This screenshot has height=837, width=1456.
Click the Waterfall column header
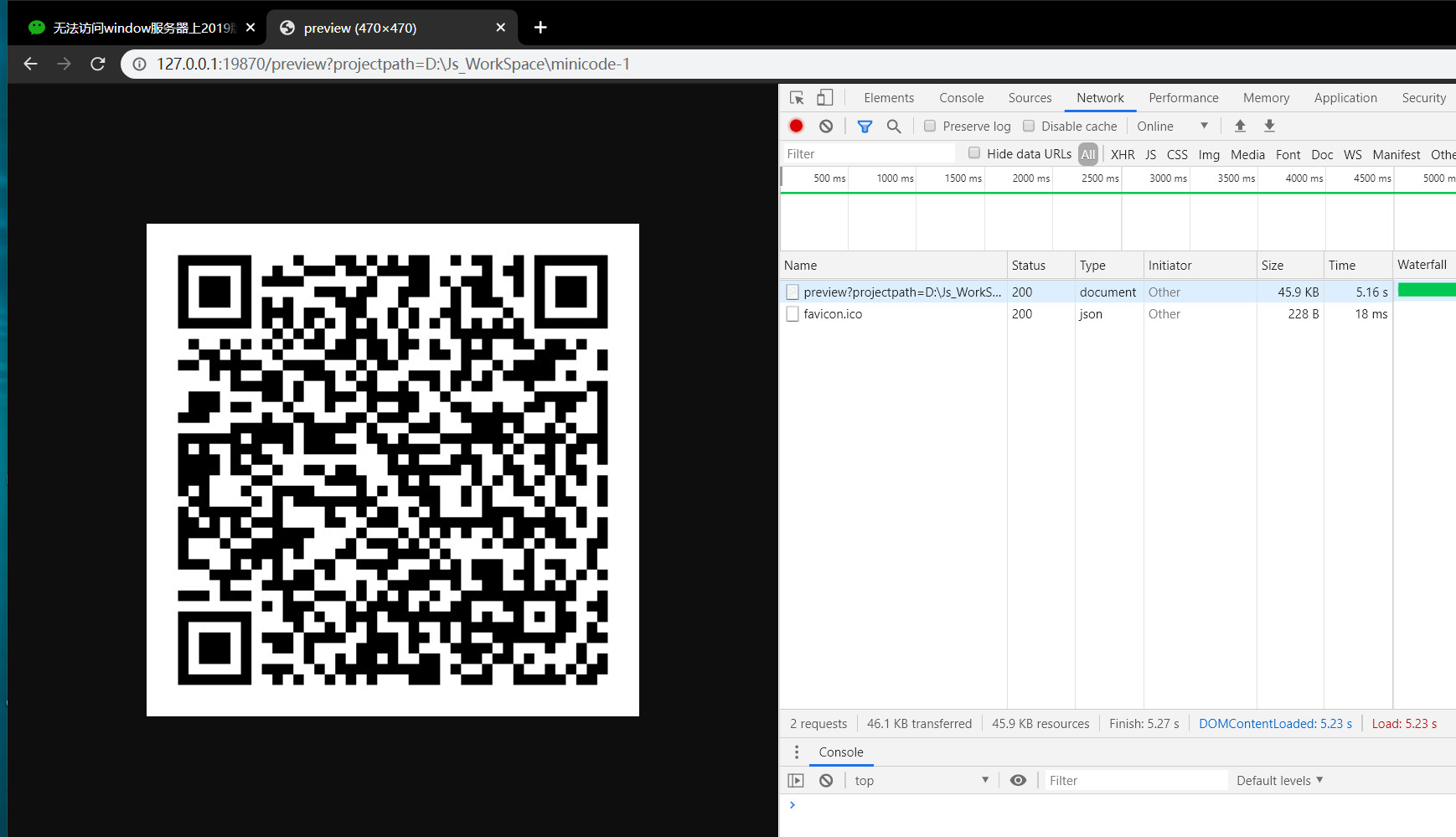click(1424, 265)
